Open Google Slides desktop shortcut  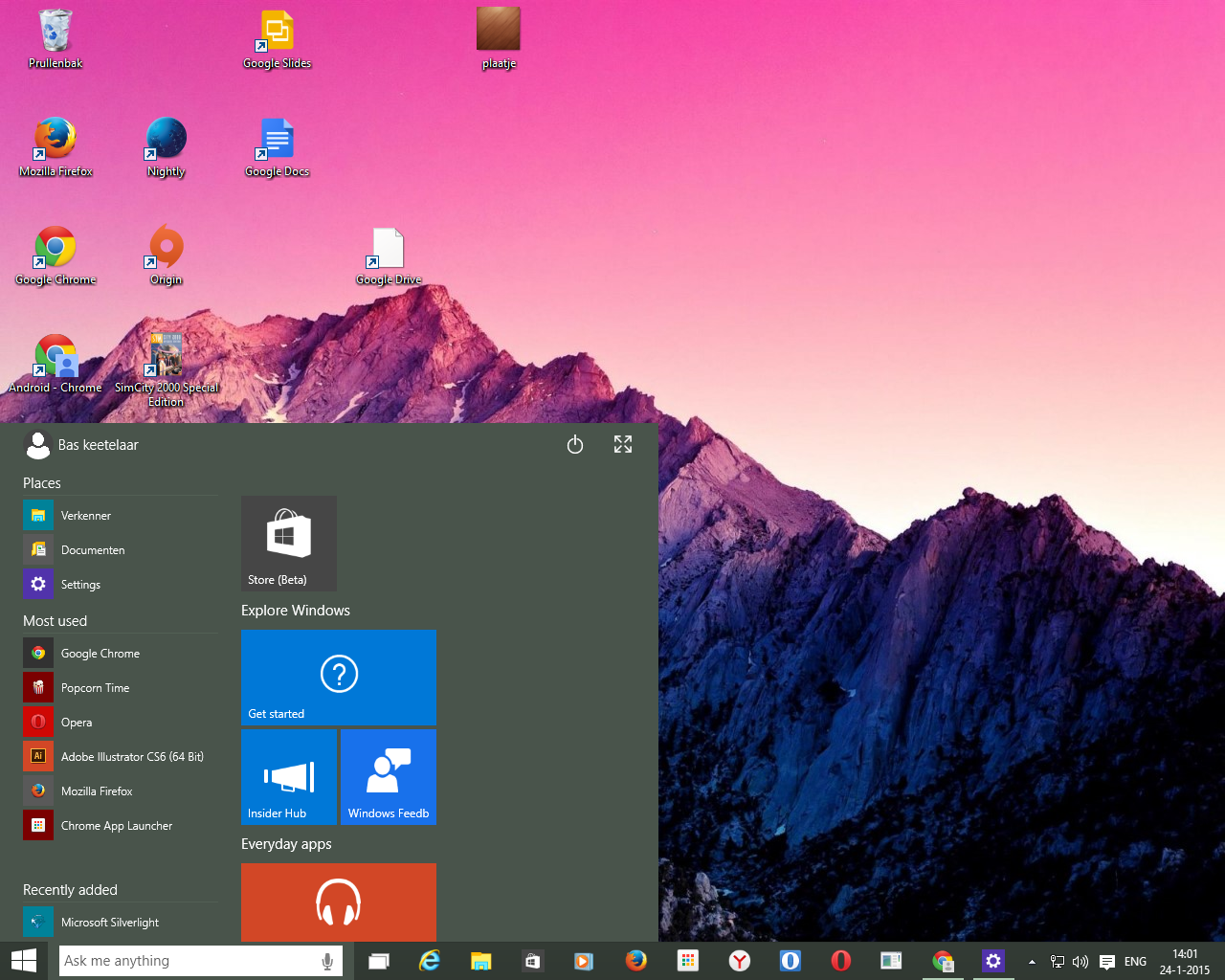click(x=278, y=38)
